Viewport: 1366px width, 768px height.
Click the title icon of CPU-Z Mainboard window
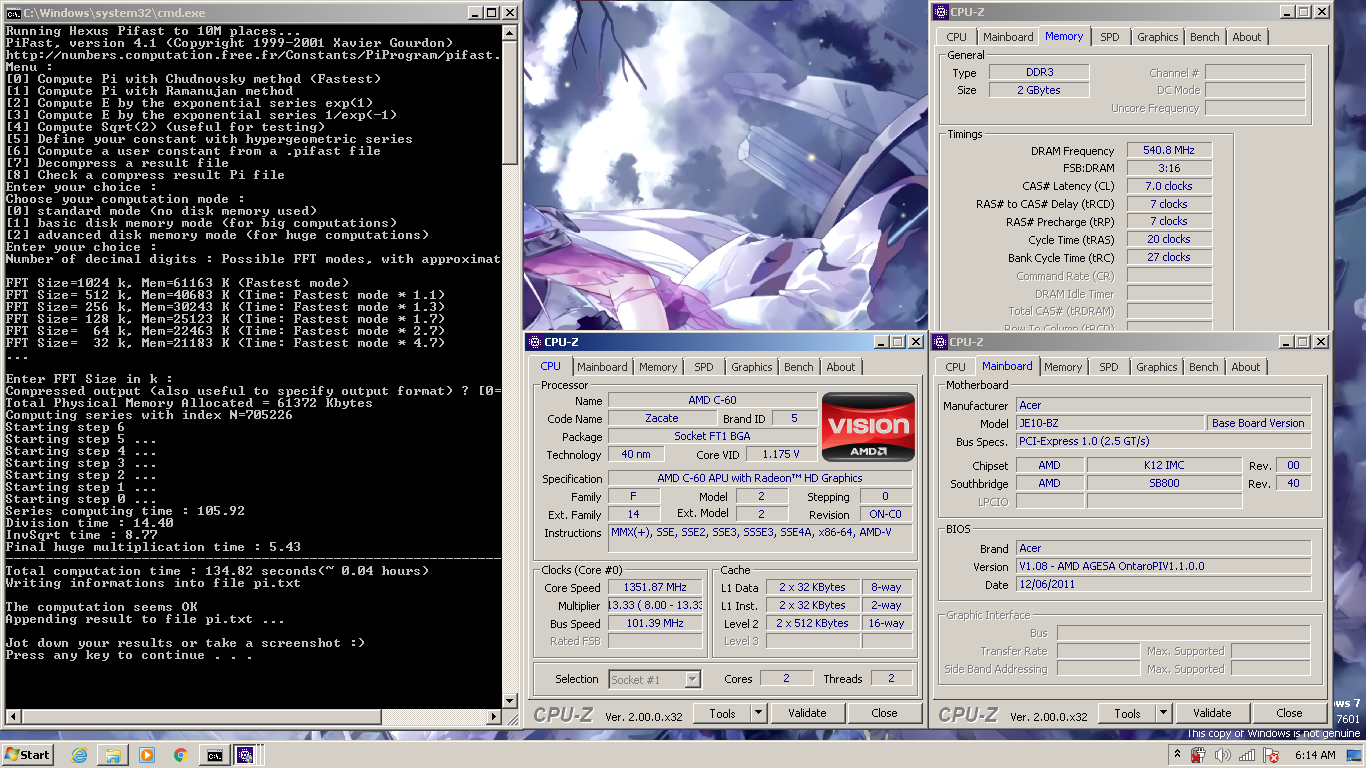coord(941,342)
